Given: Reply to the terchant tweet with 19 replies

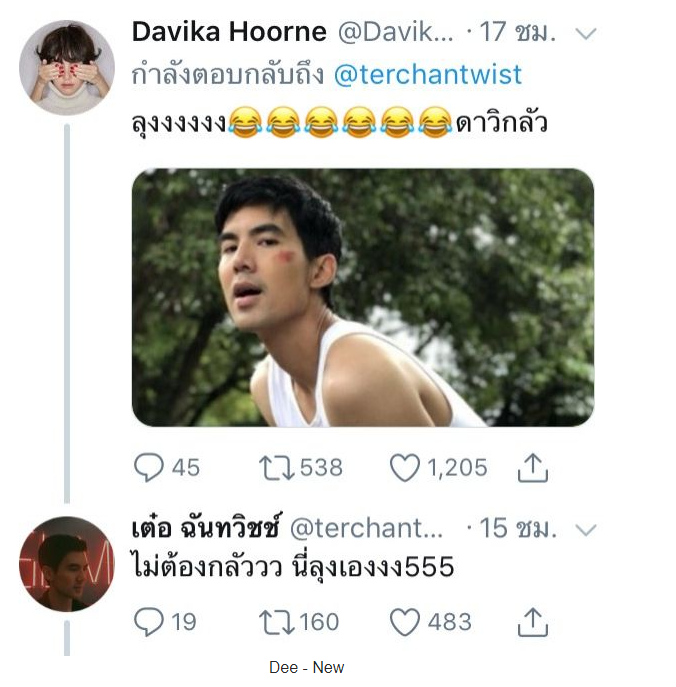Looking at the screenshot, I should (x=149, y=621).
